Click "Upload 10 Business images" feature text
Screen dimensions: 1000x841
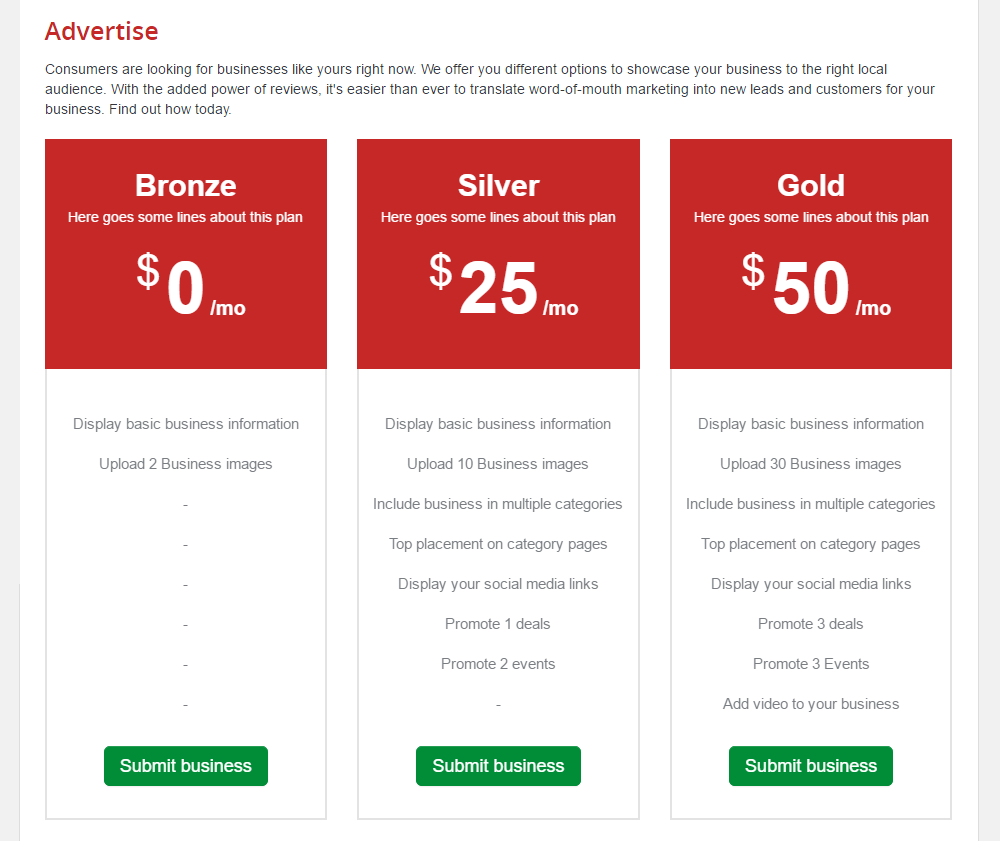point(498,464)
